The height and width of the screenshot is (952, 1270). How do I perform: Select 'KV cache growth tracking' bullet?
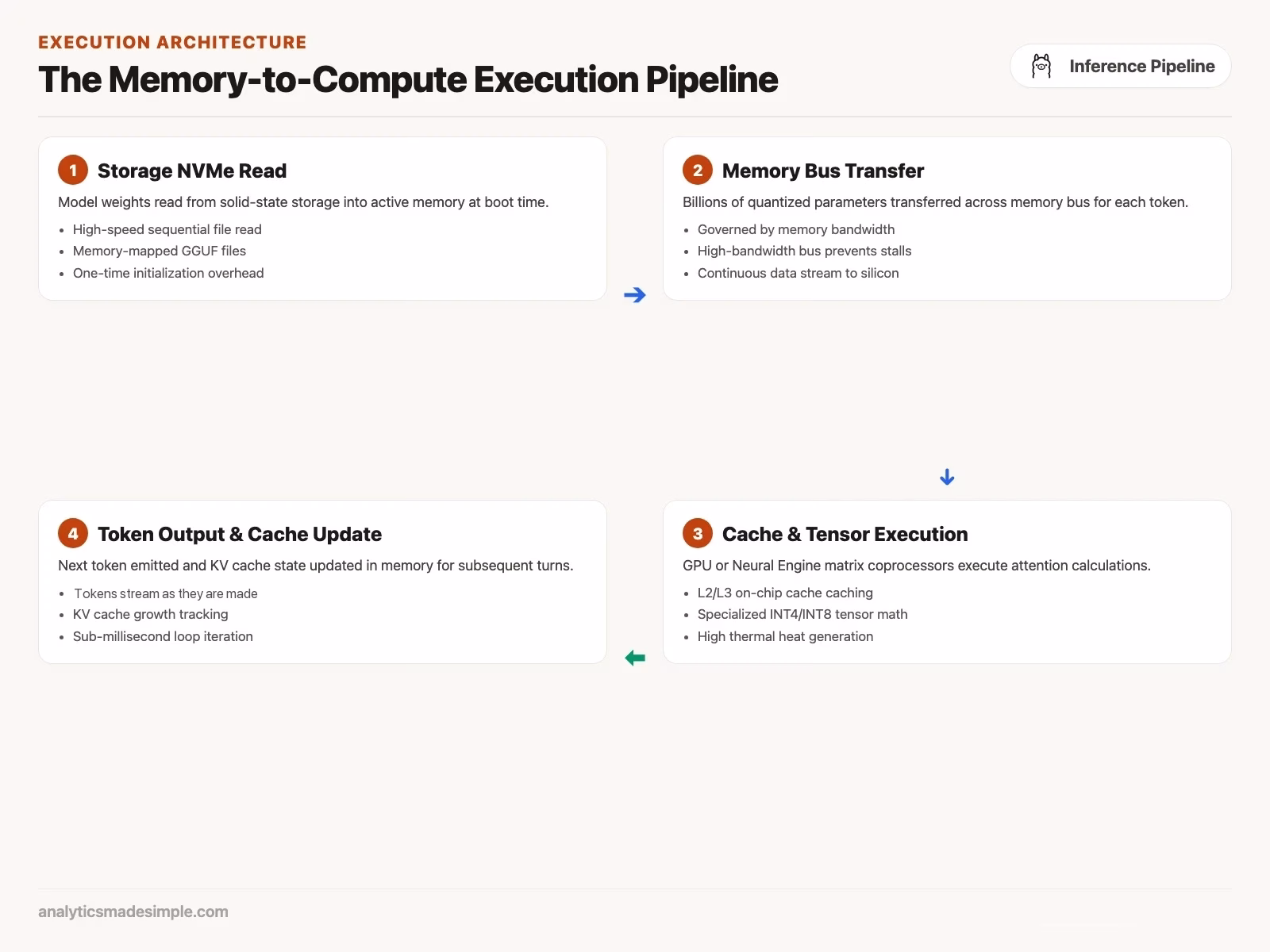click(151, 614)
